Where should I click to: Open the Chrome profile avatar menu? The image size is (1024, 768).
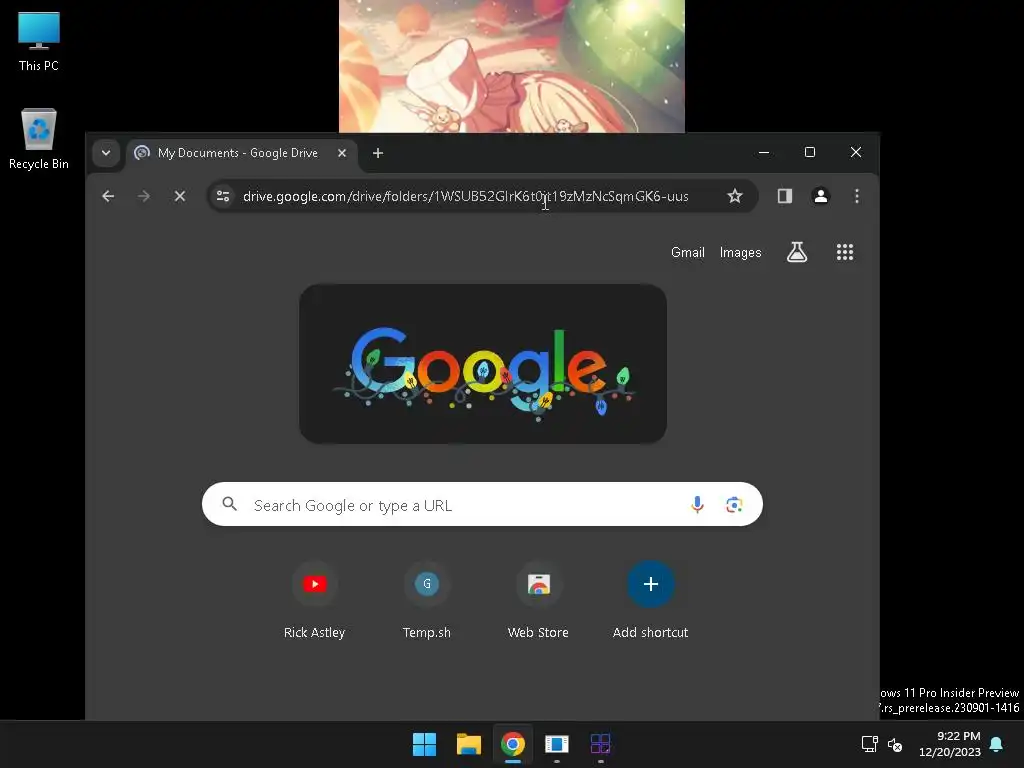820,196
